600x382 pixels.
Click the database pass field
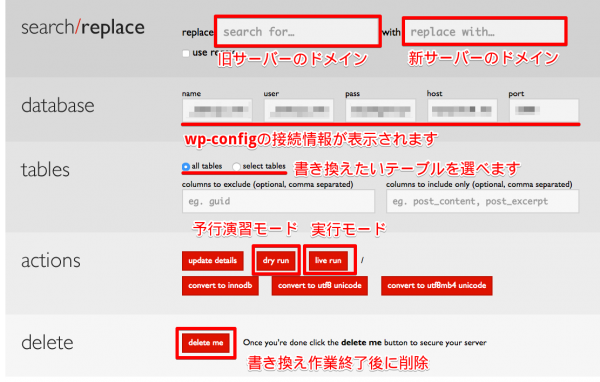point(380,110)
